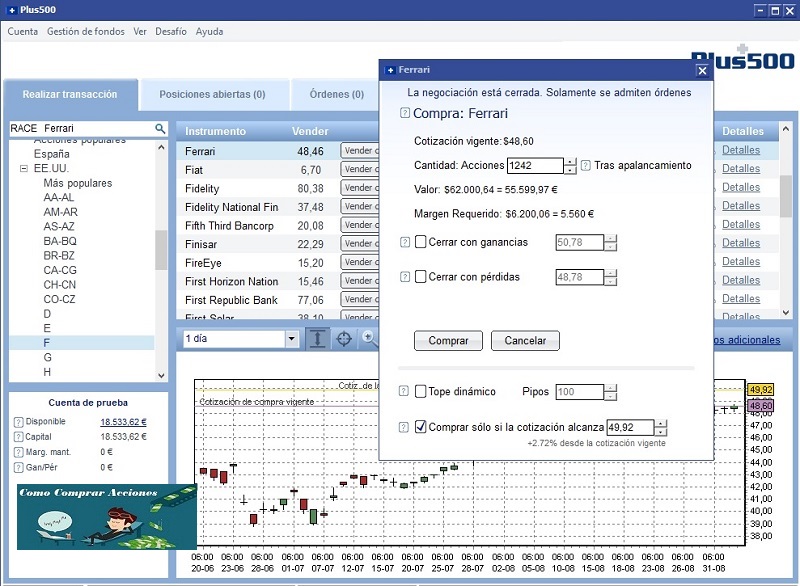Click help icon for Cerrar con pérdidas
This screenshot has width=800, height=586.
click(x=405, y=277)
